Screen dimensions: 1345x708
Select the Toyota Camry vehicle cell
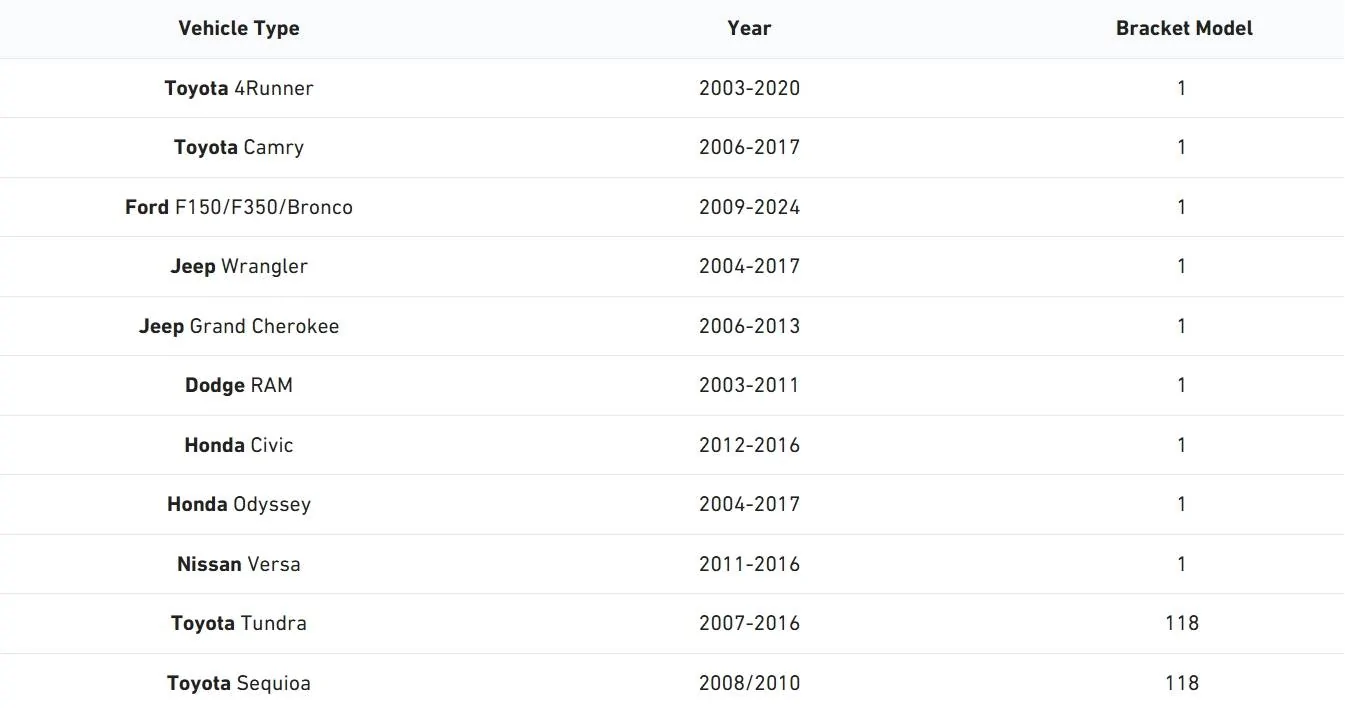tap(239, 147)
